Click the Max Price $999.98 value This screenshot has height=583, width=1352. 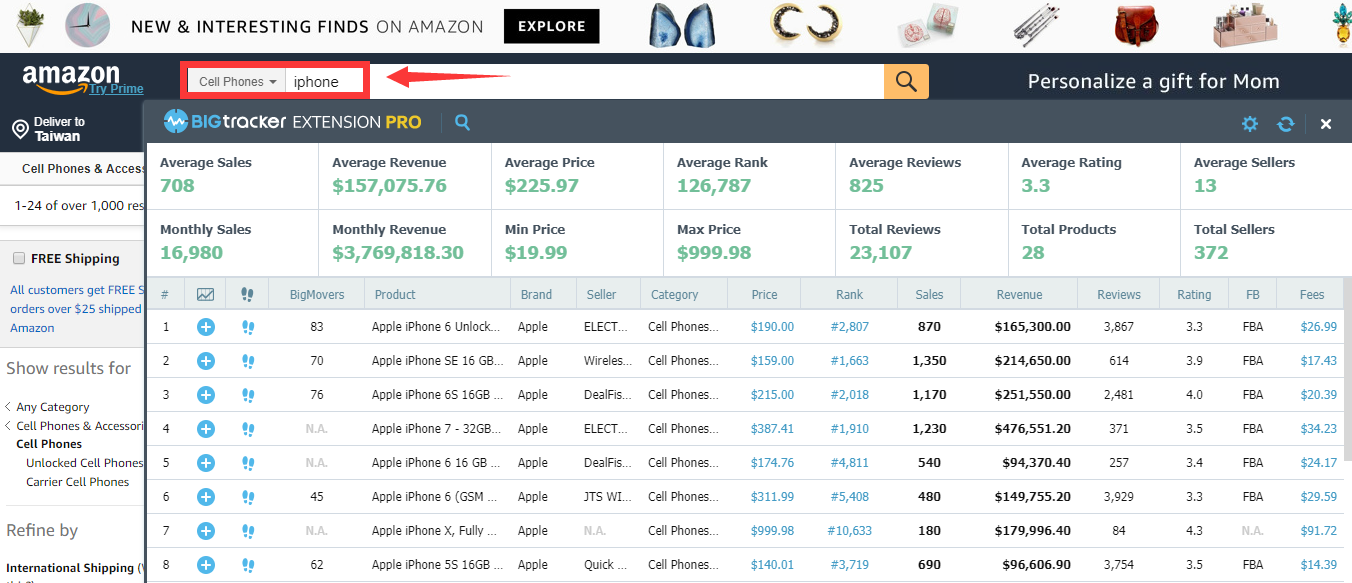click(x=714, y=253)
